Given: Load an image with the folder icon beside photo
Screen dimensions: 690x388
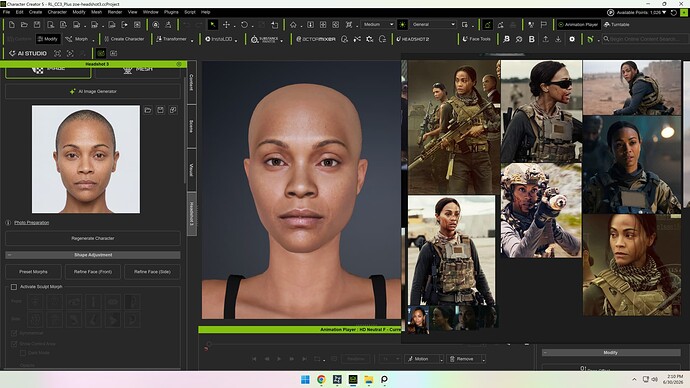Looking at the screenshot, I should click(x=148, y=110).
